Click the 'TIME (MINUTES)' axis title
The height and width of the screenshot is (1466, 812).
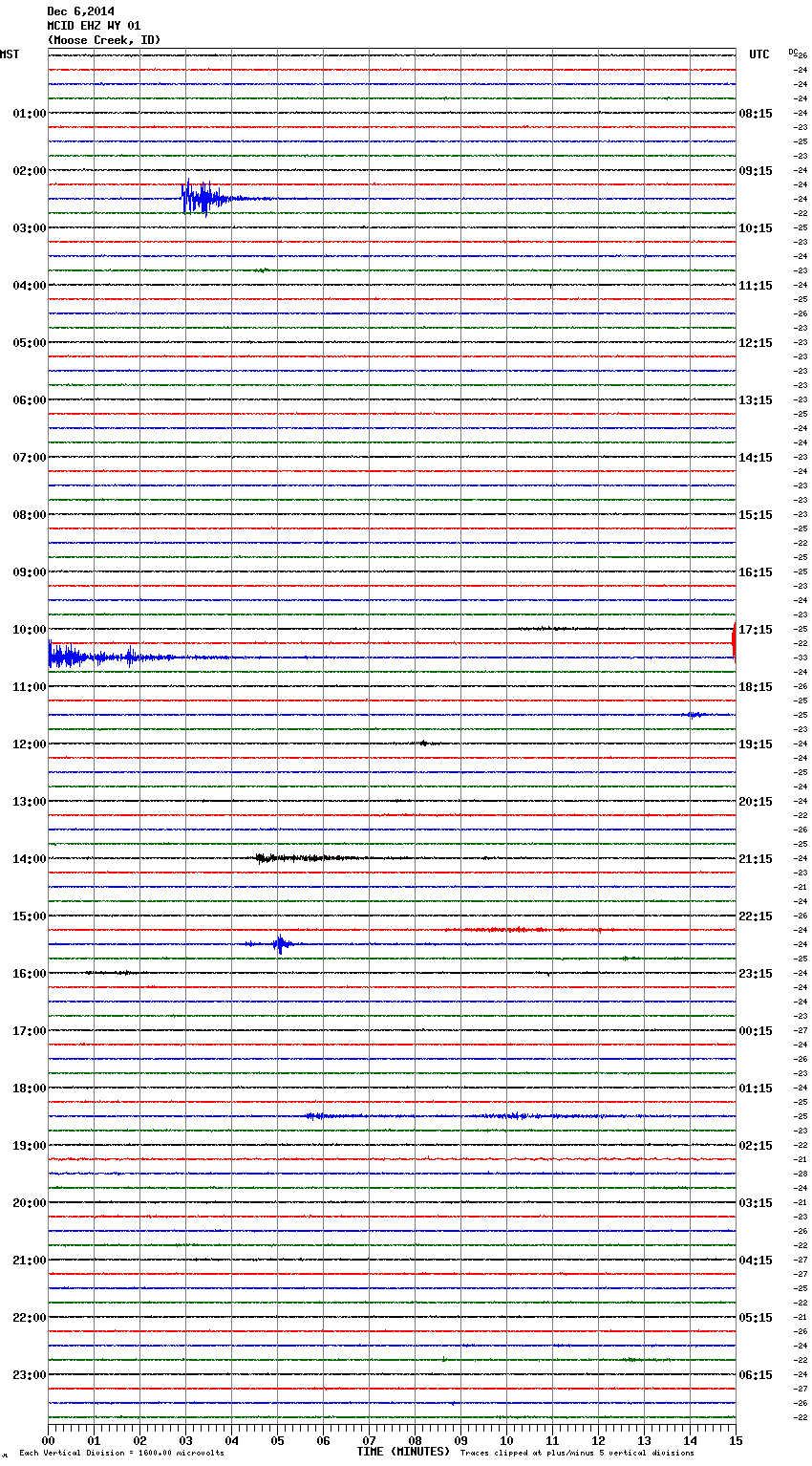[403, 1452]
